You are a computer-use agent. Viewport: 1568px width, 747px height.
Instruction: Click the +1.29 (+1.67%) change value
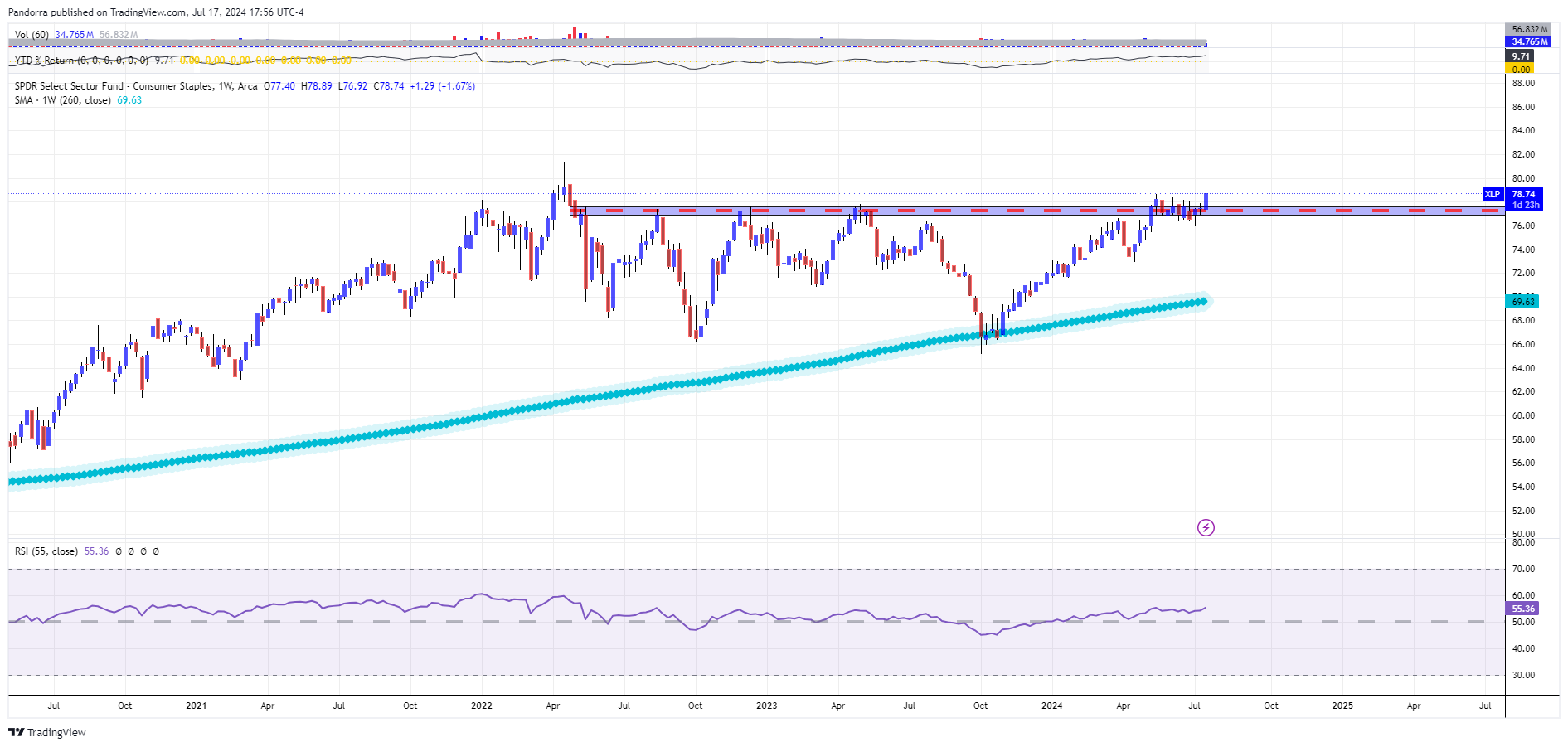tap(443, 86)
